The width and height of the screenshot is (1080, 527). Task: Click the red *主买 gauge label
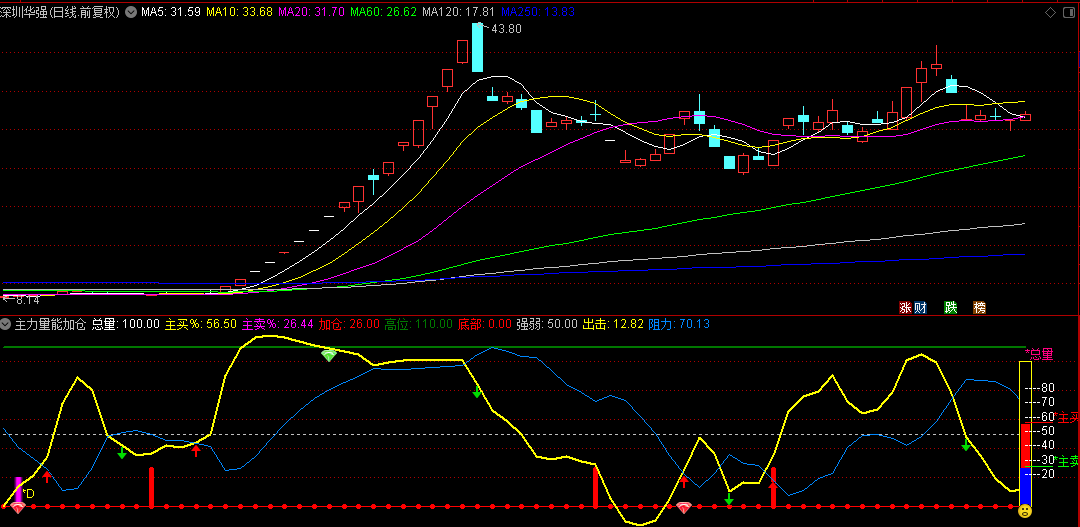1067,417
